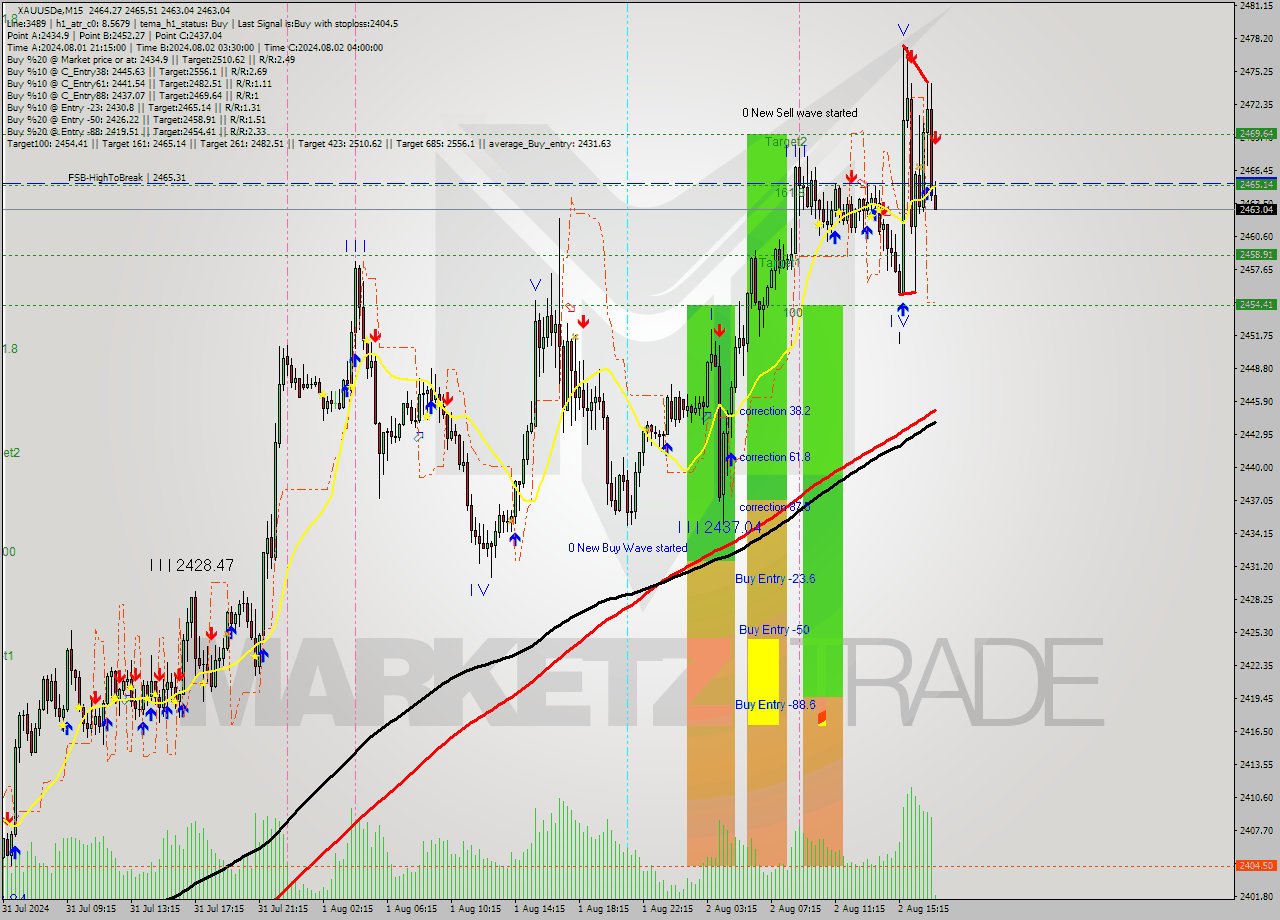Click the 2440.00 price scale value
Viewport: 1280px width, 920px height.
point(1255,467)
